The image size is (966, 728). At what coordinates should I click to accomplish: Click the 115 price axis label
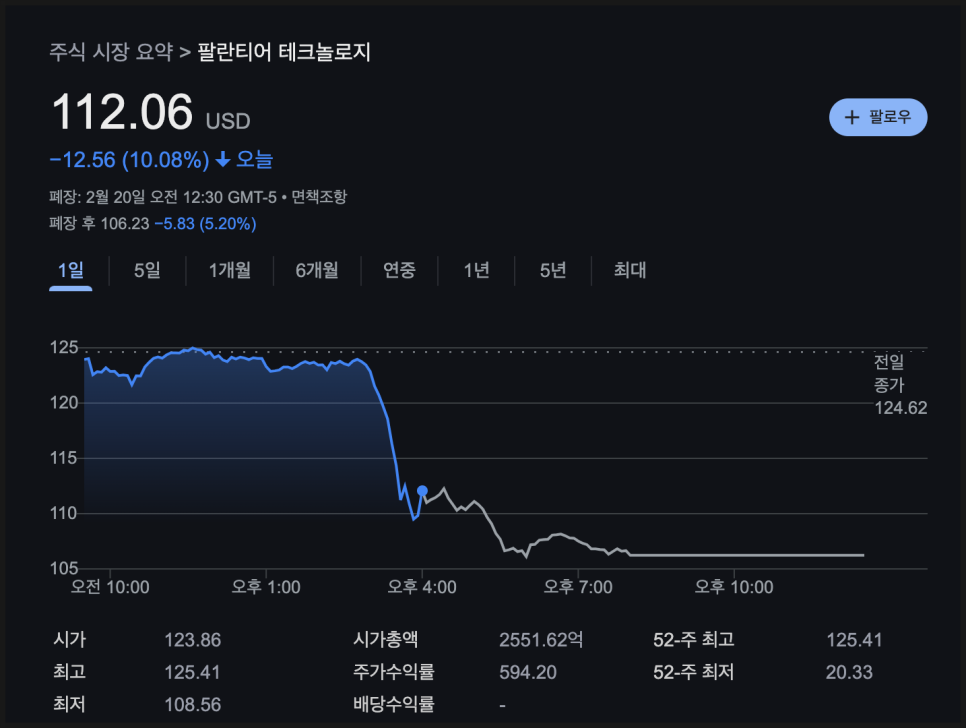(64, 458)
